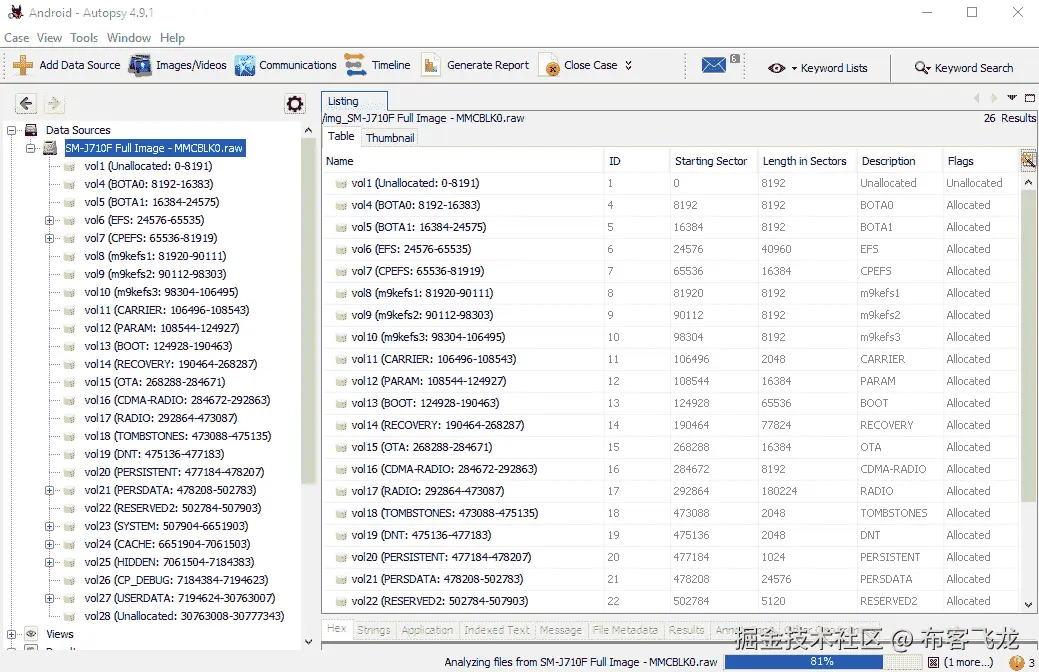
Task: Click the Close Case icon
Action: point(550,66)
